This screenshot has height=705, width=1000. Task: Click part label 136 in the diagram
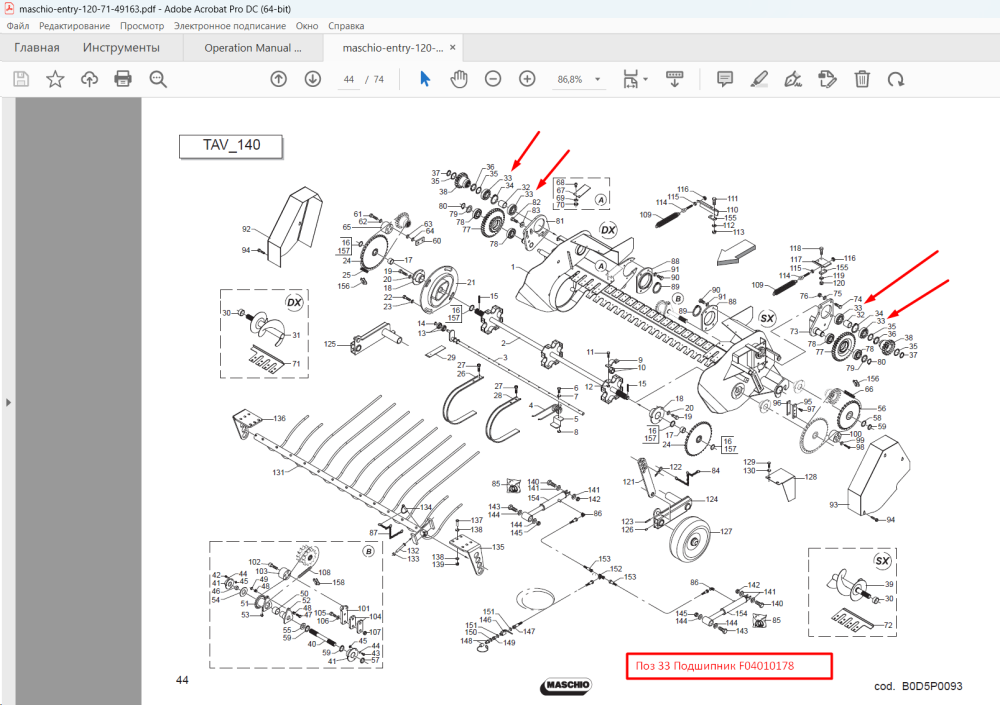tap(279, 419)
